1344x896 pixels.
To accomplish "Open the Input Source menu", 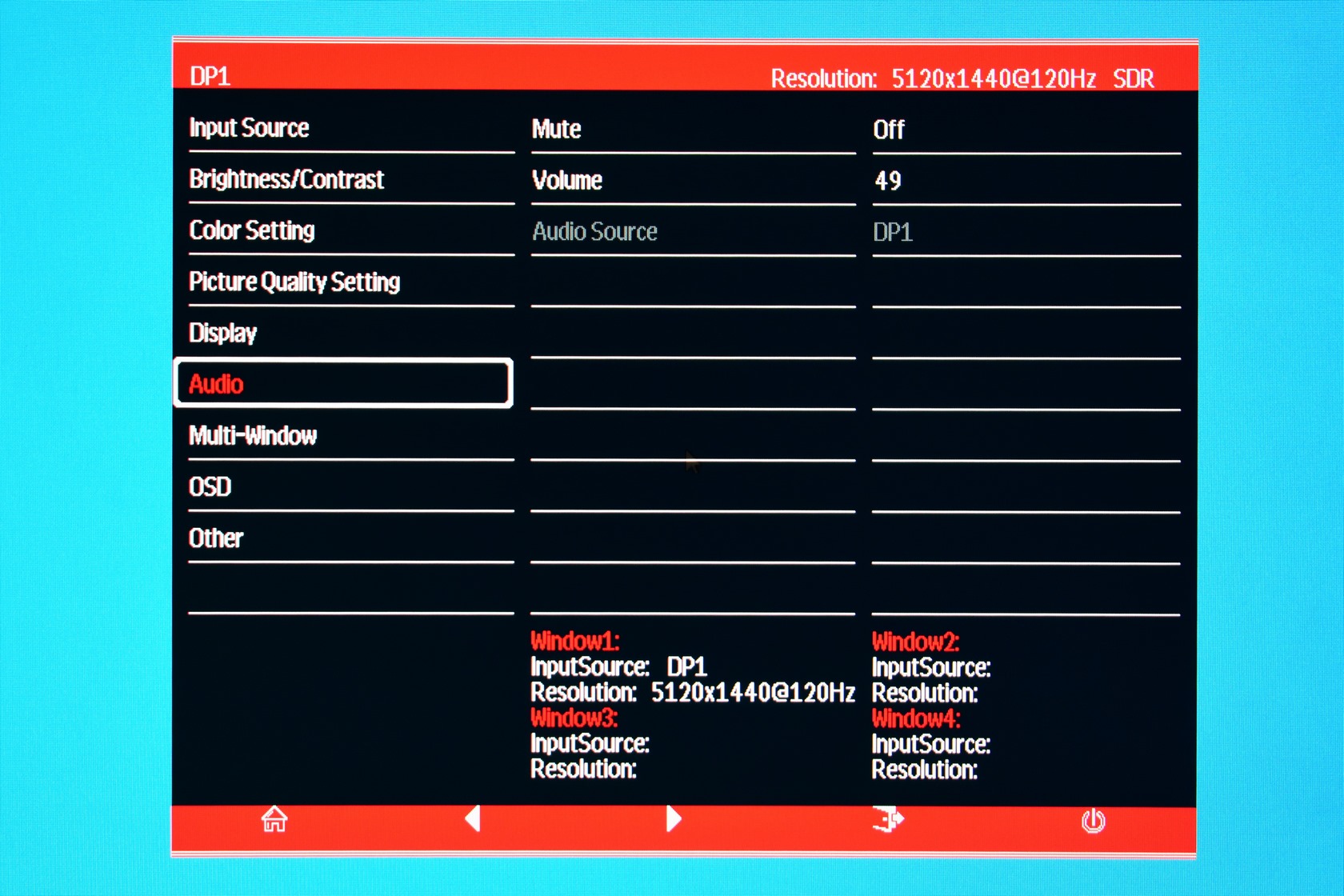I will (x=249, y=128).
